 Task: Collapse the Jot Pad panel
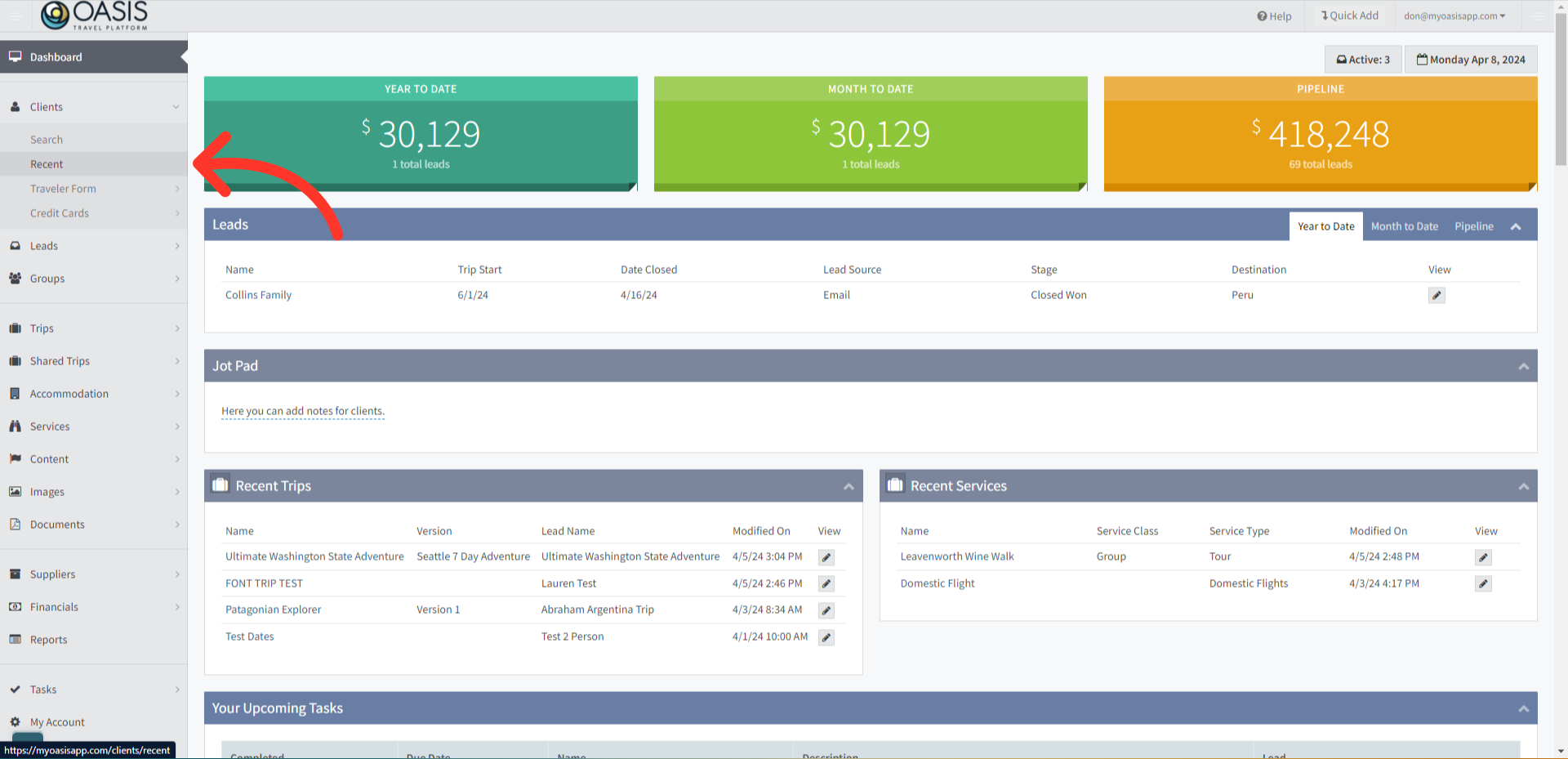tap(1523, 367)
